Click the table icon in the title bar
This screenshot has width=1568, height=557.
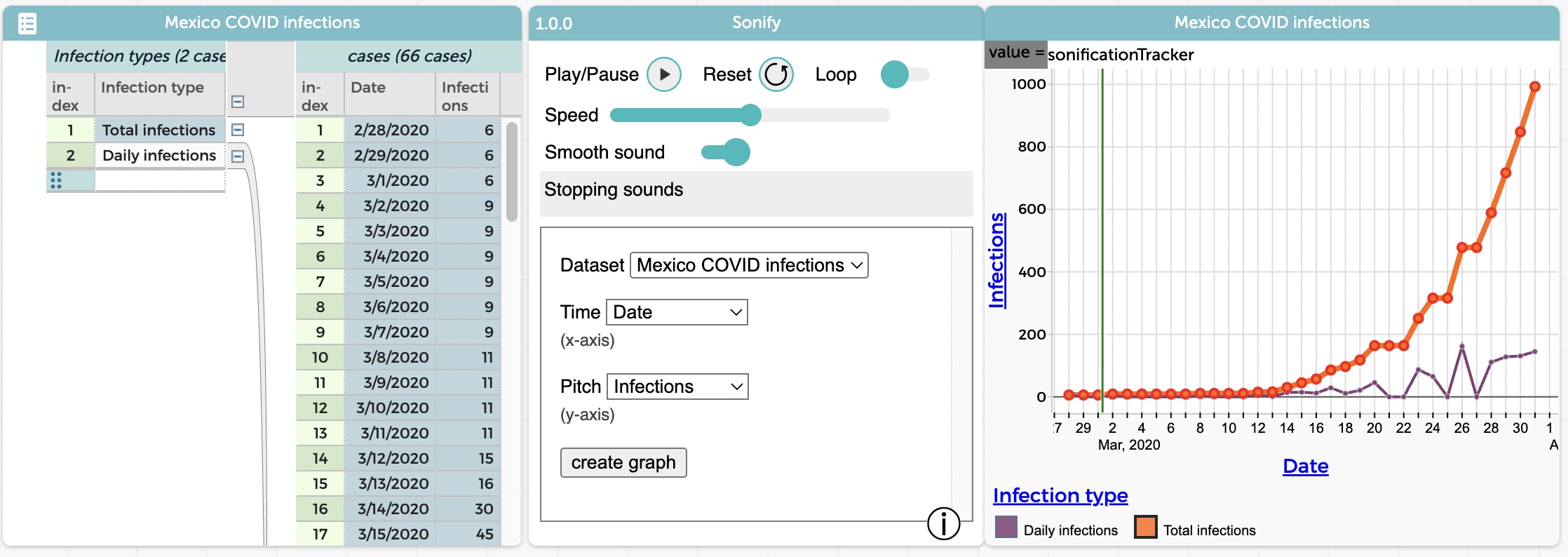pyautogui.click(x=27, y=24)
